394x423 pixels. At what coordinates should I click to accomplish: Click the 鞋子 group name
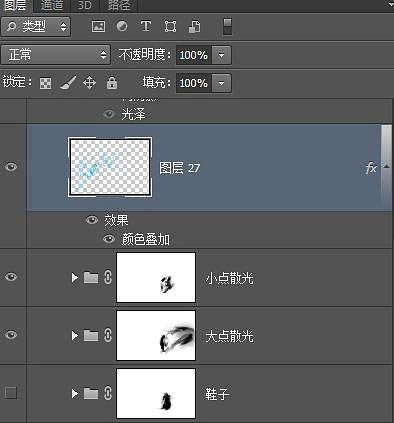tap(217, 394)
